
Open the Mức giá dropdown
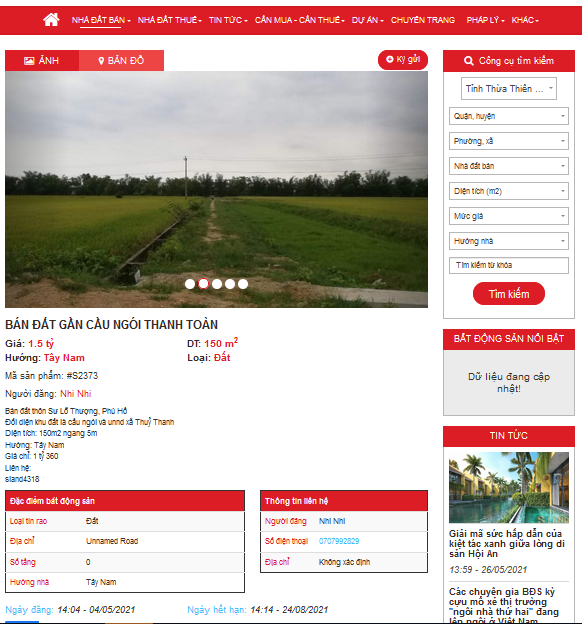tap(509, 216)
